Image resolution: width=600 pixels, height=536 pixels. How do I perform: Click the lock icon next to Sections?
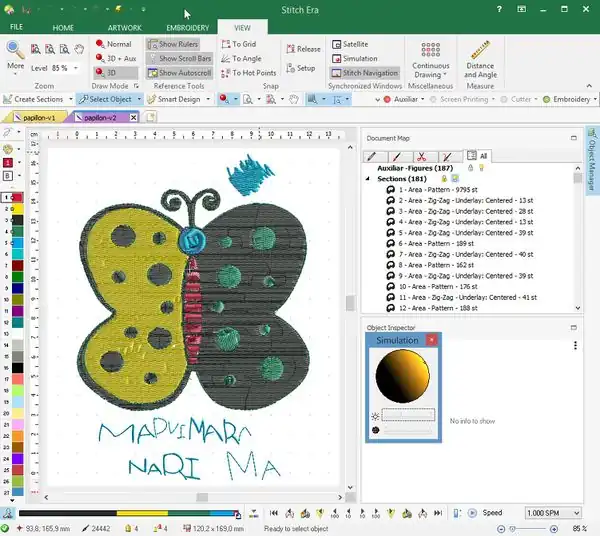click(443, 179)
